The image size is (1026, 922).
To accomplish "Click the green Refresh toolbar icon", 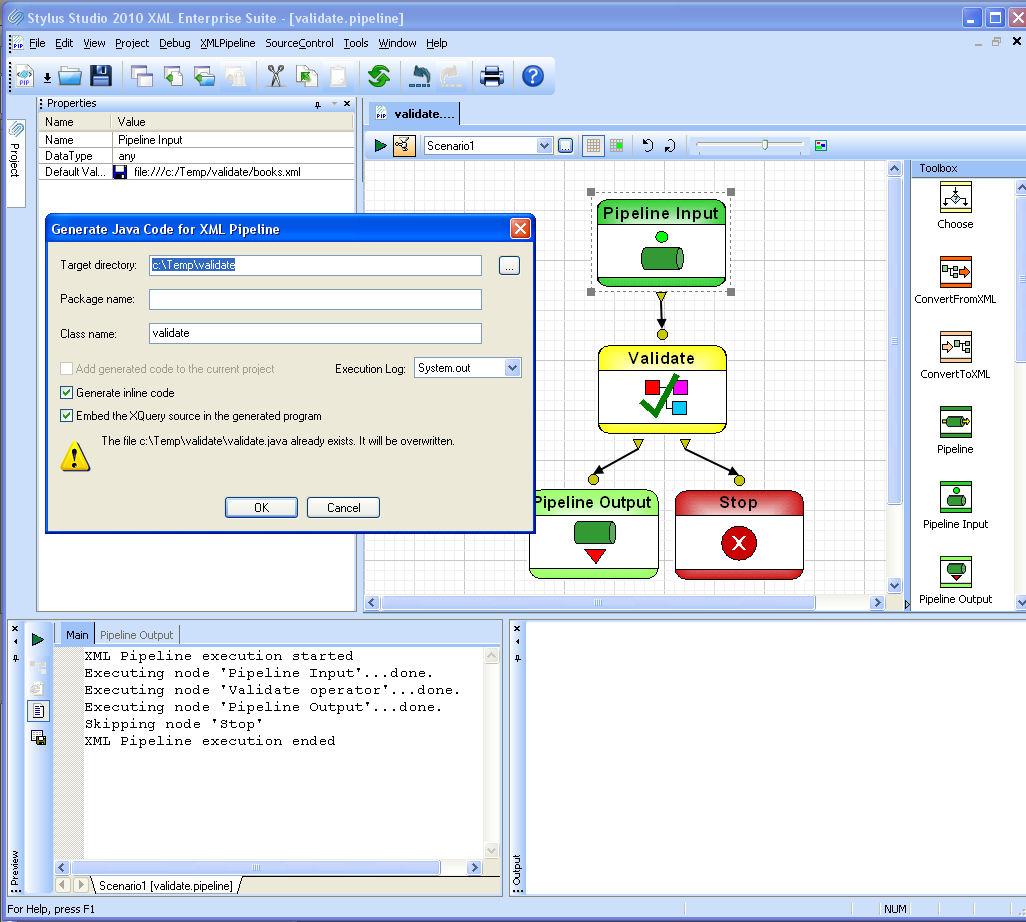I will (x=378, y=76).
